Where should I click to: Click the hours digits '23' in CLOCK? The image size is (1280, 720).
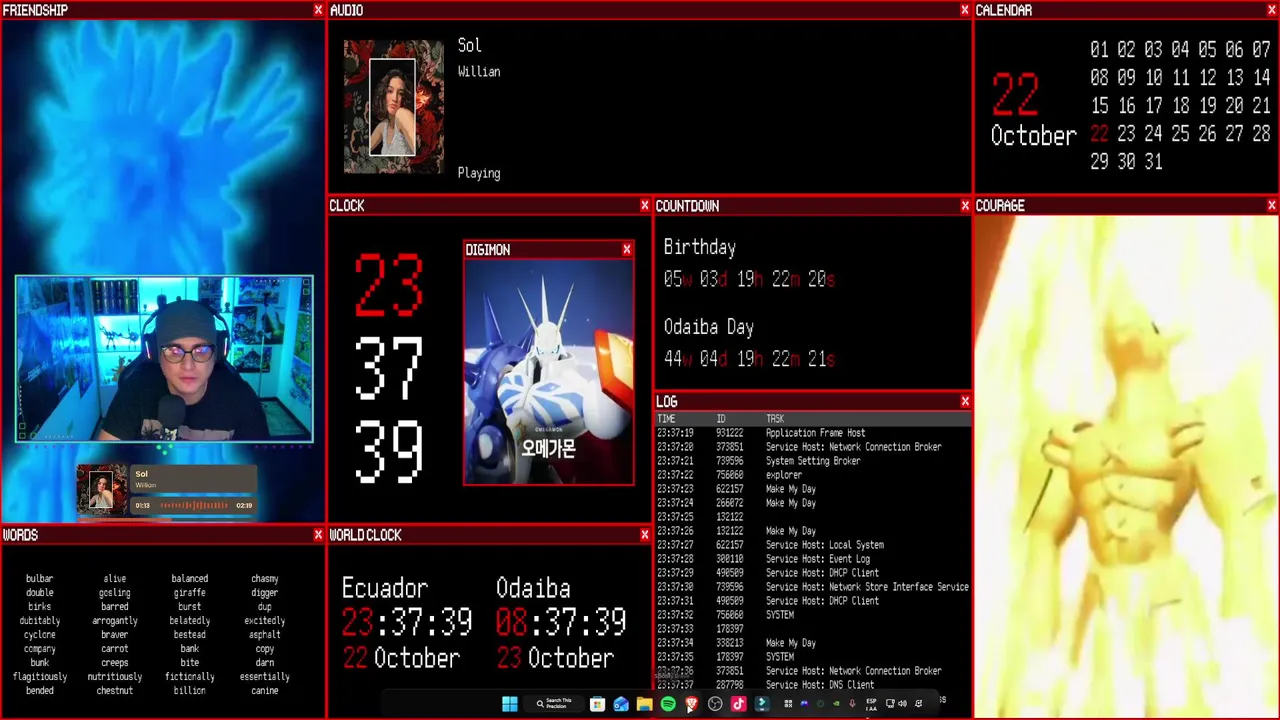click(389, 285)
